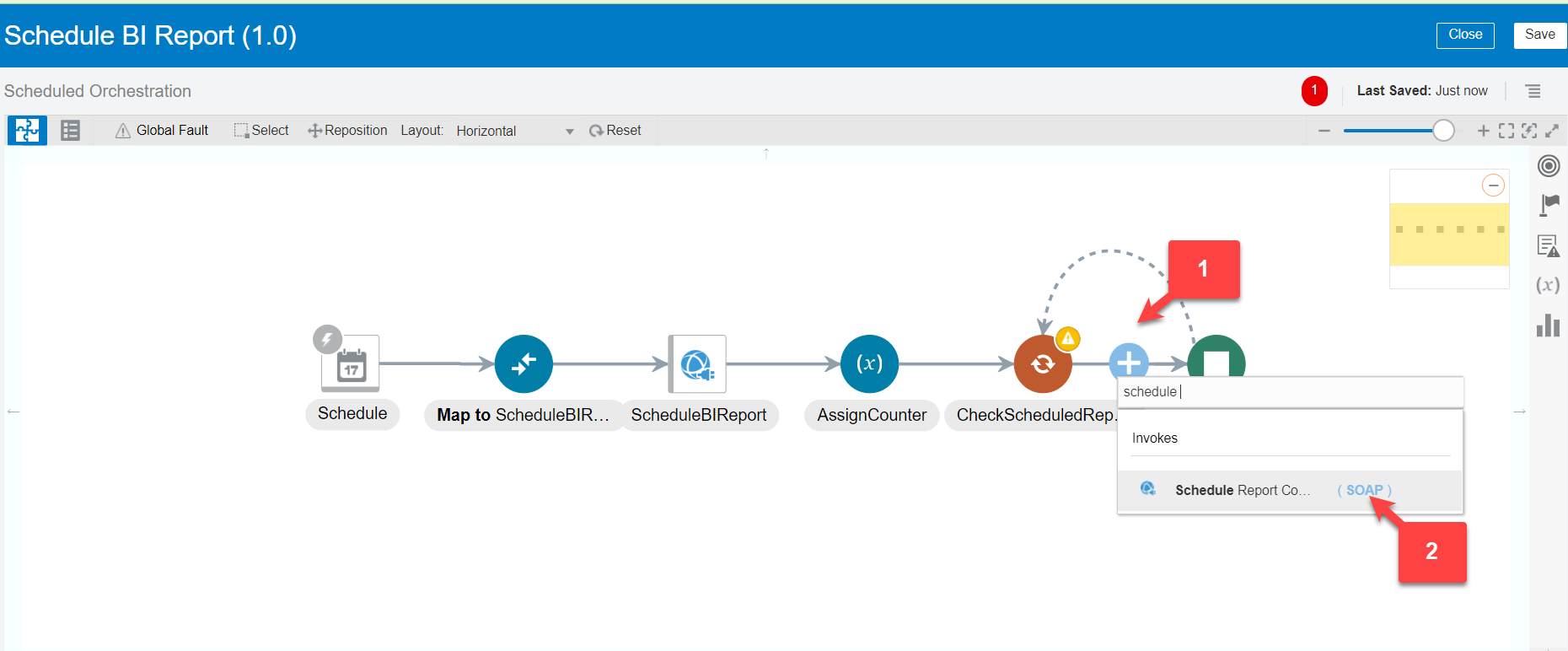
Task: Switch to the canvas view icon
Action: pyautogui.click(x=27, y=131)
